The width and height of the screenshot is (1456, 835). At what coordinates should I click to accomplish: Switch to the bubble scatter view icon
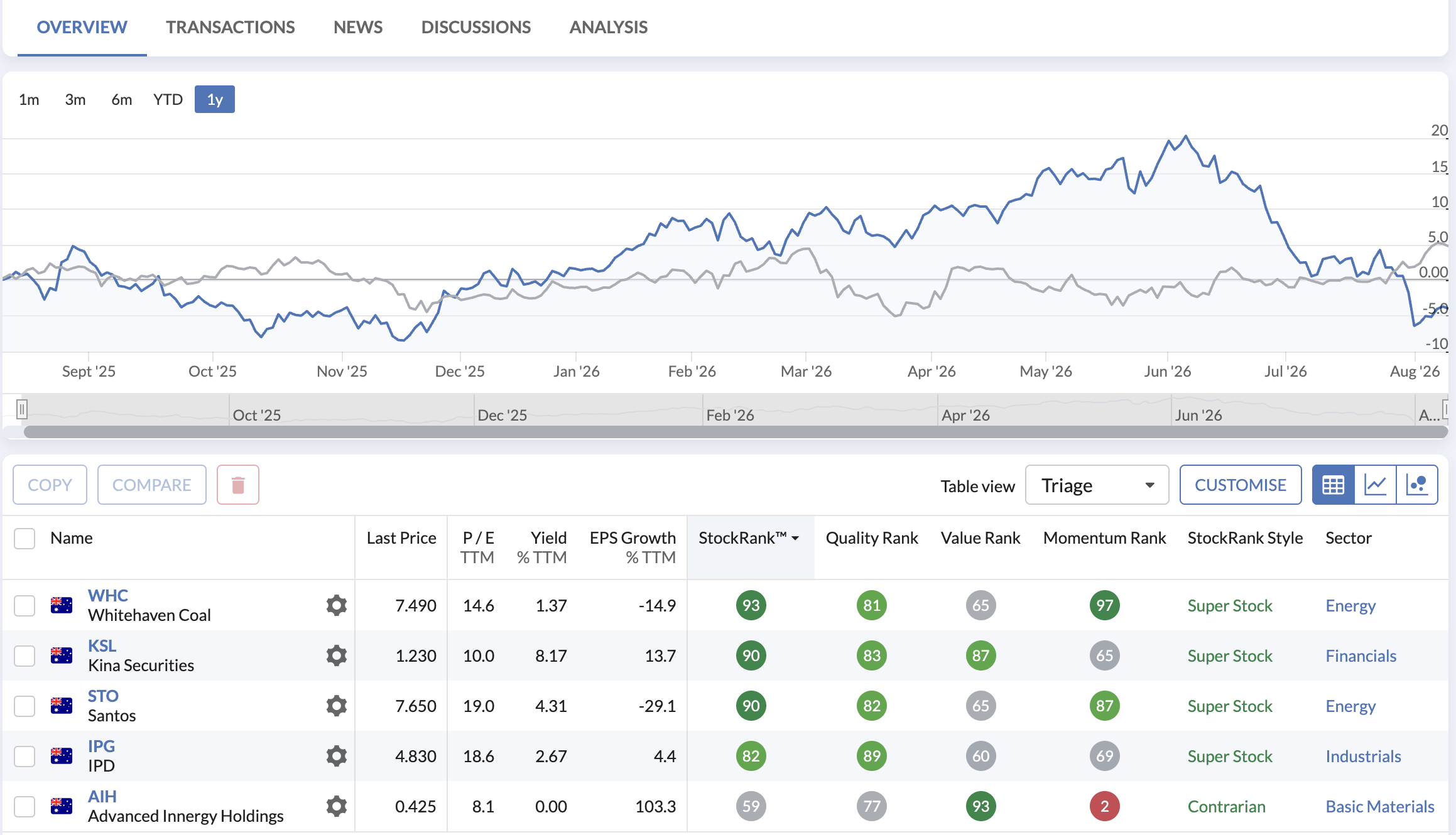(x=1417, y=485)
